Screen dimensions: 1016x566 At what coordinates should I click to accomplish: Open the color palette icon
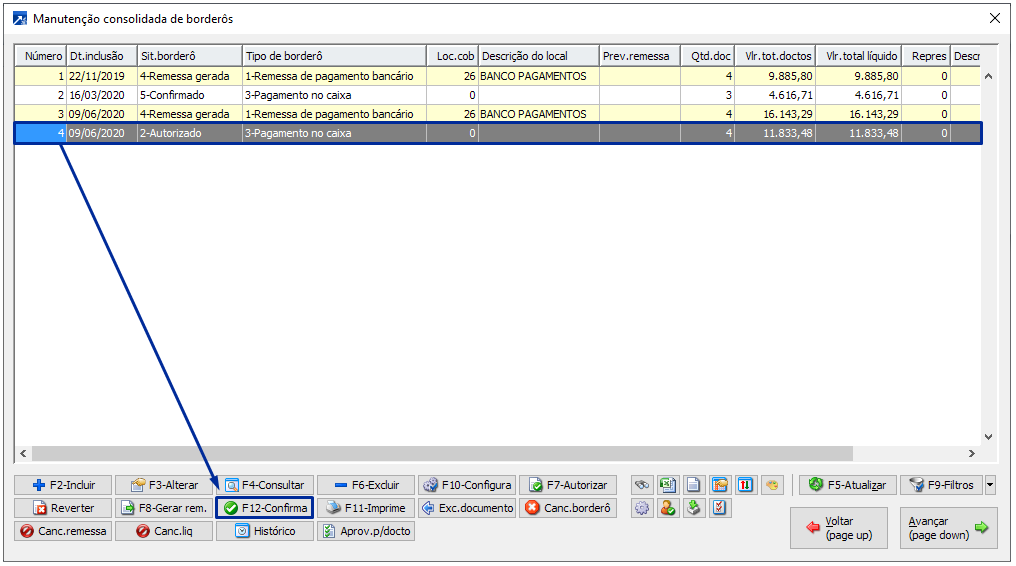click(x=771, y=485)
